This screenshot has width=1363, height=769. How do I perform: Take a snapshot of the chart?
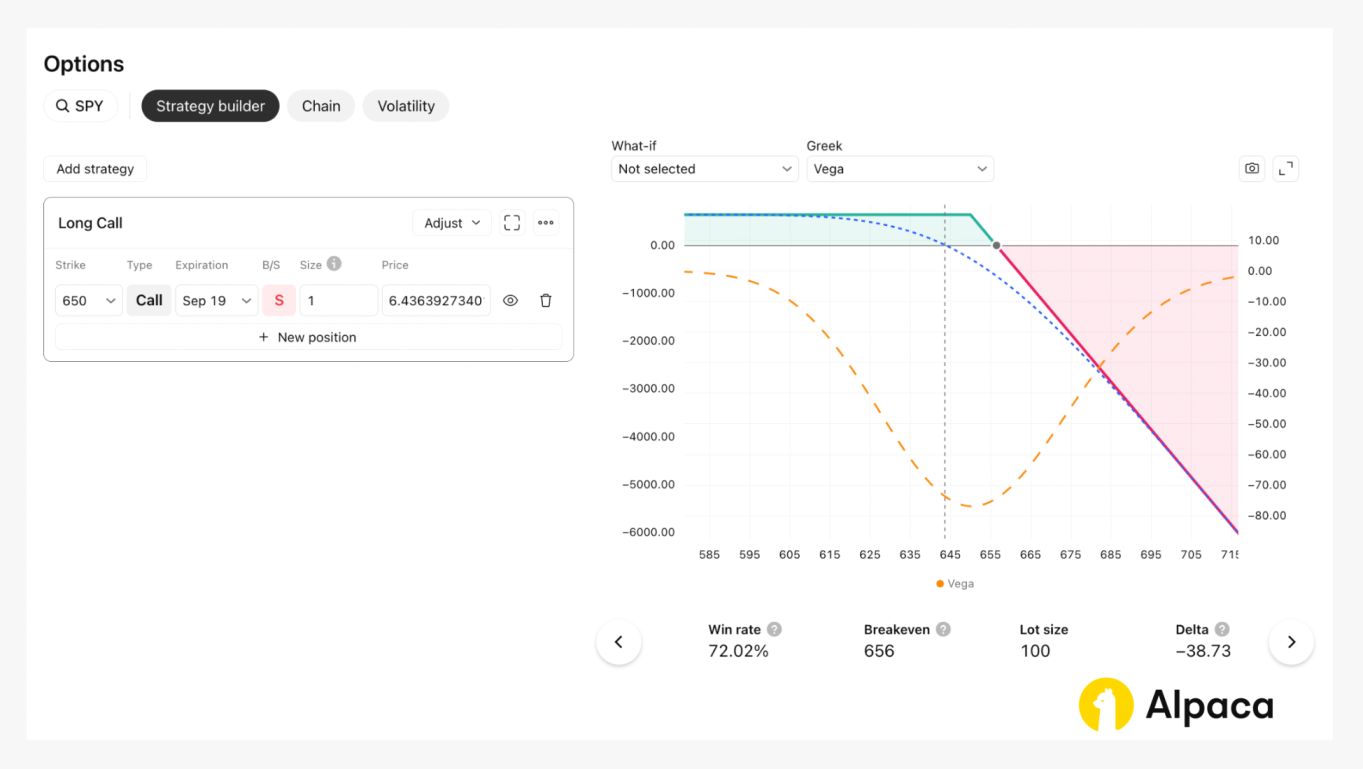(x=1251, y=168)
